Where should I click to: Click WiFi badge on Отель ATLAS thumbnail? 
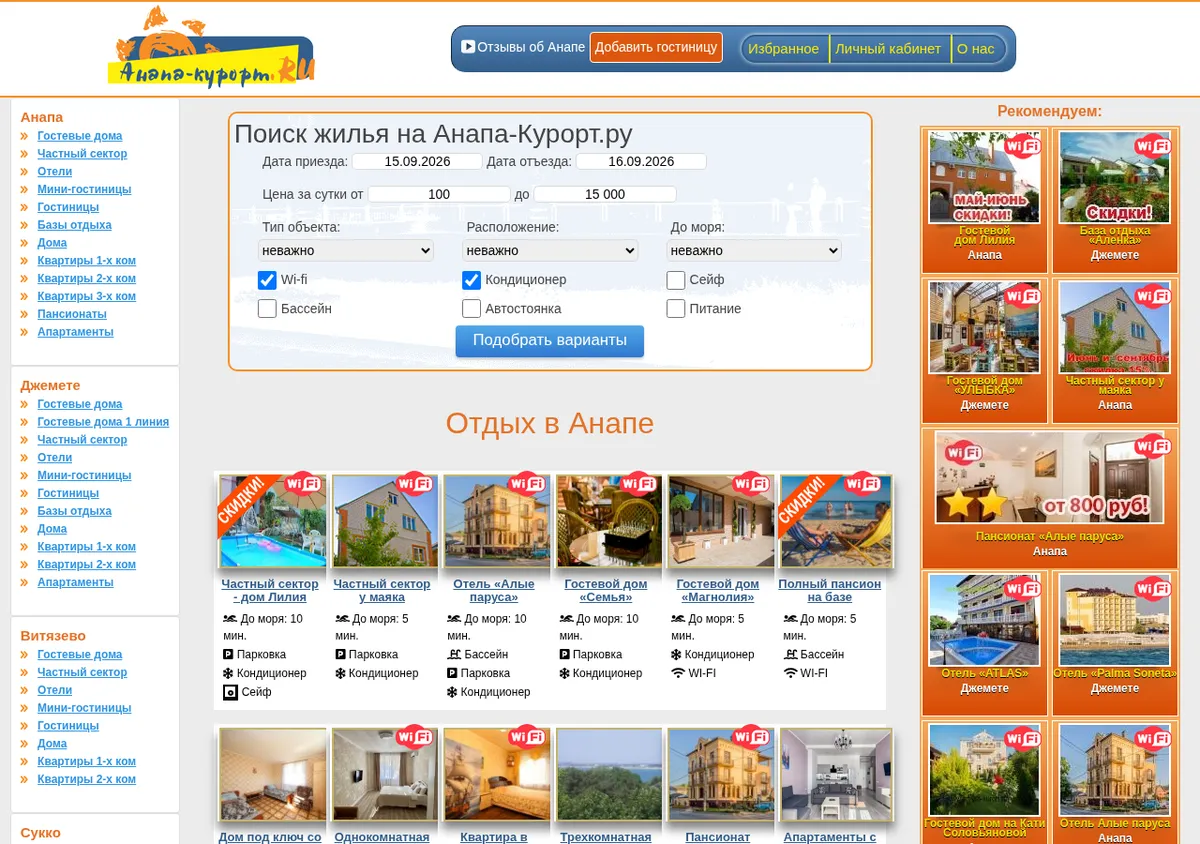[x=1022, y=588]
